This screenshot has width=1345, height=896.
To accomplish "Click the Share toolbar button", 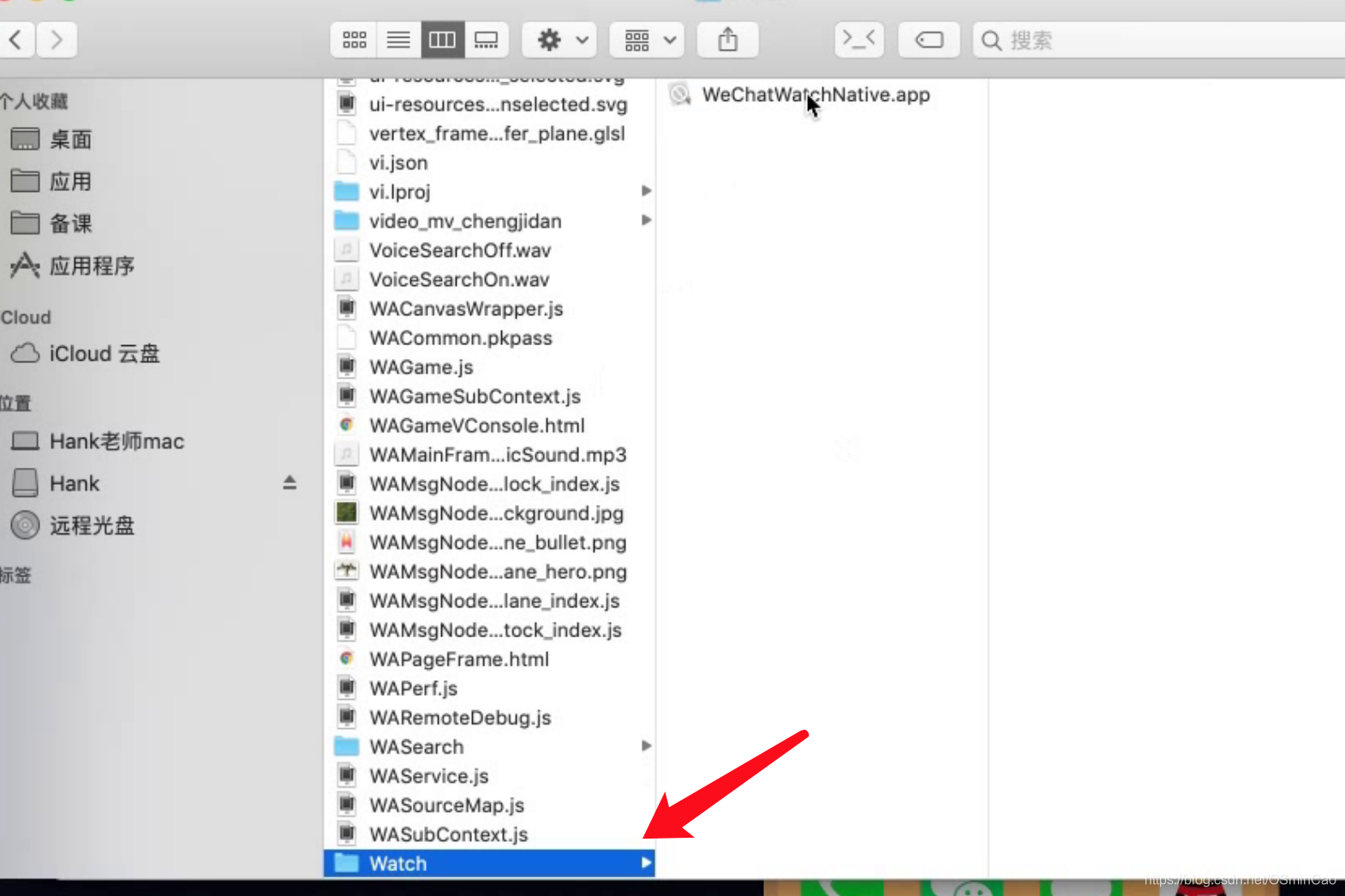I will pos(728,39).
